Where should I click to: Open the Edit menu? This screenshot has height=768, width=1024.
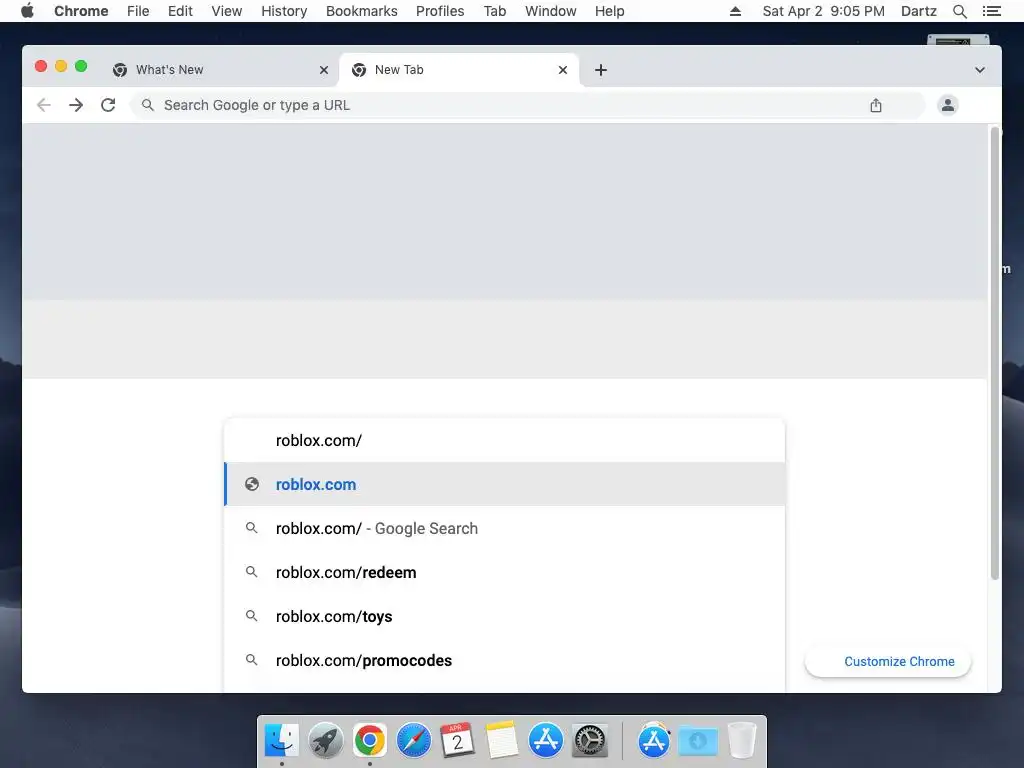pyautogui.click(x=180, y=11)
